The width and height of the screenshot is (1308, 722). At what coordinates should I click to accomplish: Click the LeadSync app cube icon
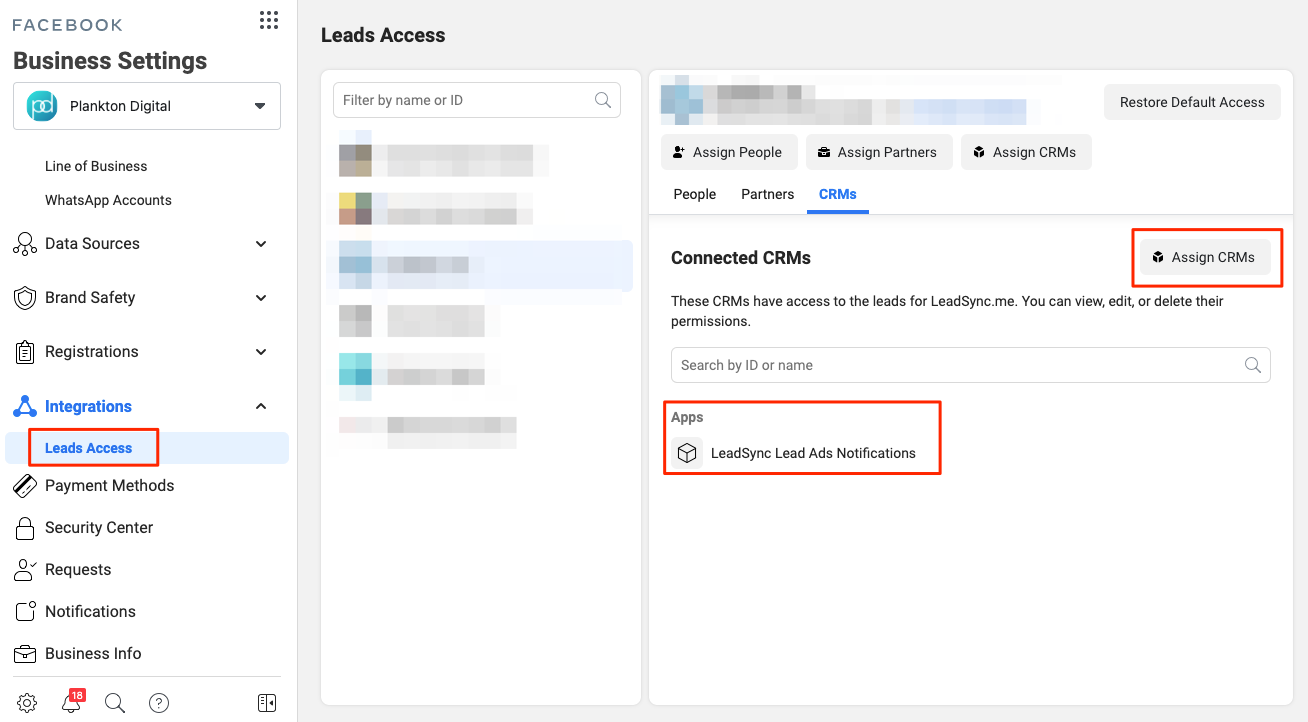coord(687,453)
